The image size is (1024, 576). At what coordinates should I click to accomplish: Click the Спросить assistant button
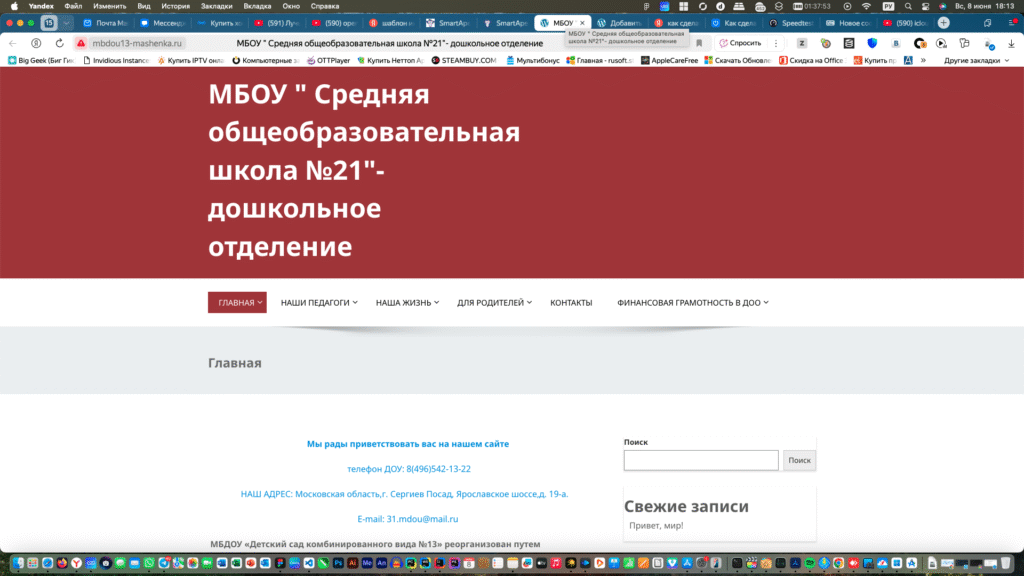(x=741, y=43)
